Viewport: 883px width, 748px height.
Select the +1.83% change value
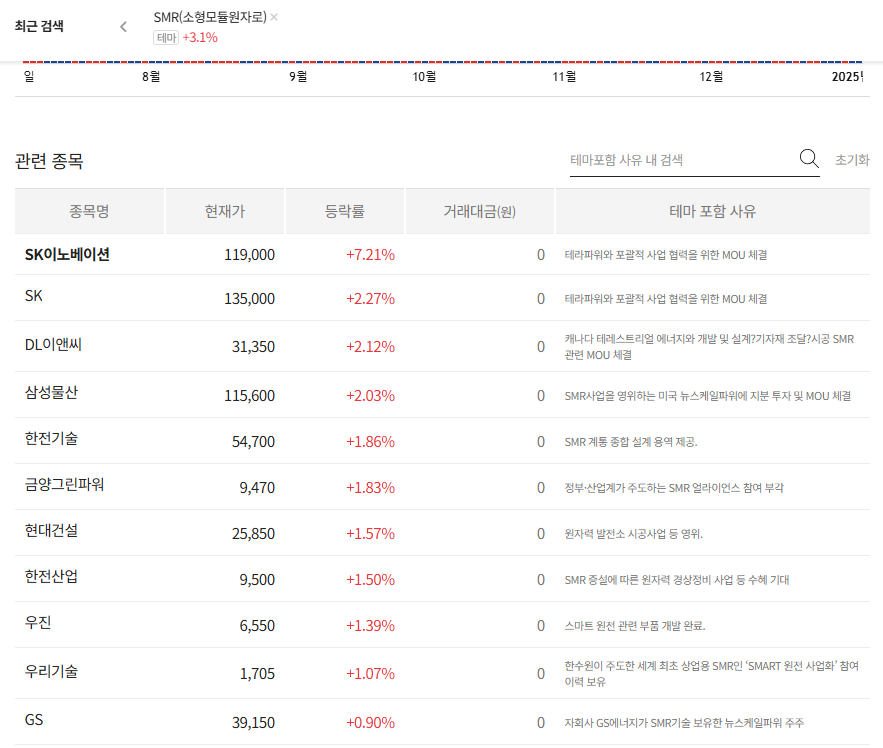370,487
